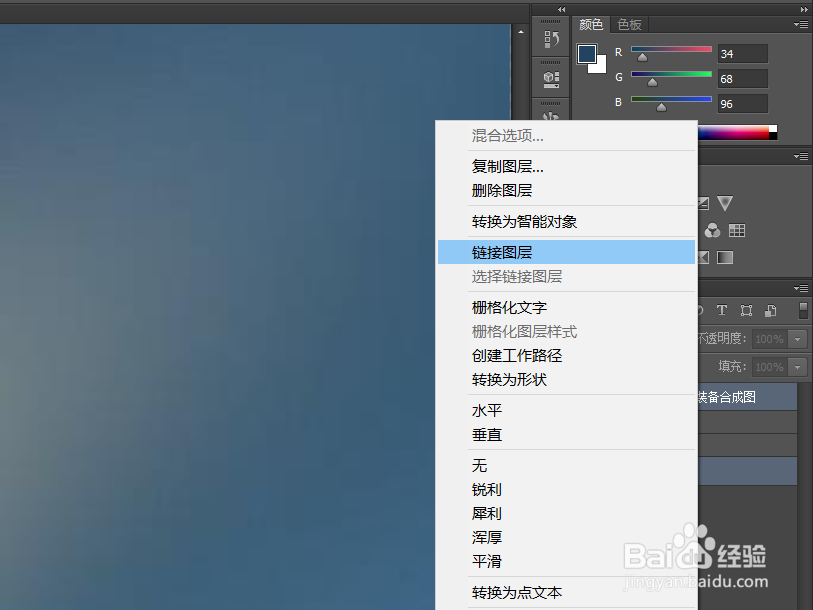Filter layers by smart object icon
813x610 pixels.
click(x=770, y=310)
